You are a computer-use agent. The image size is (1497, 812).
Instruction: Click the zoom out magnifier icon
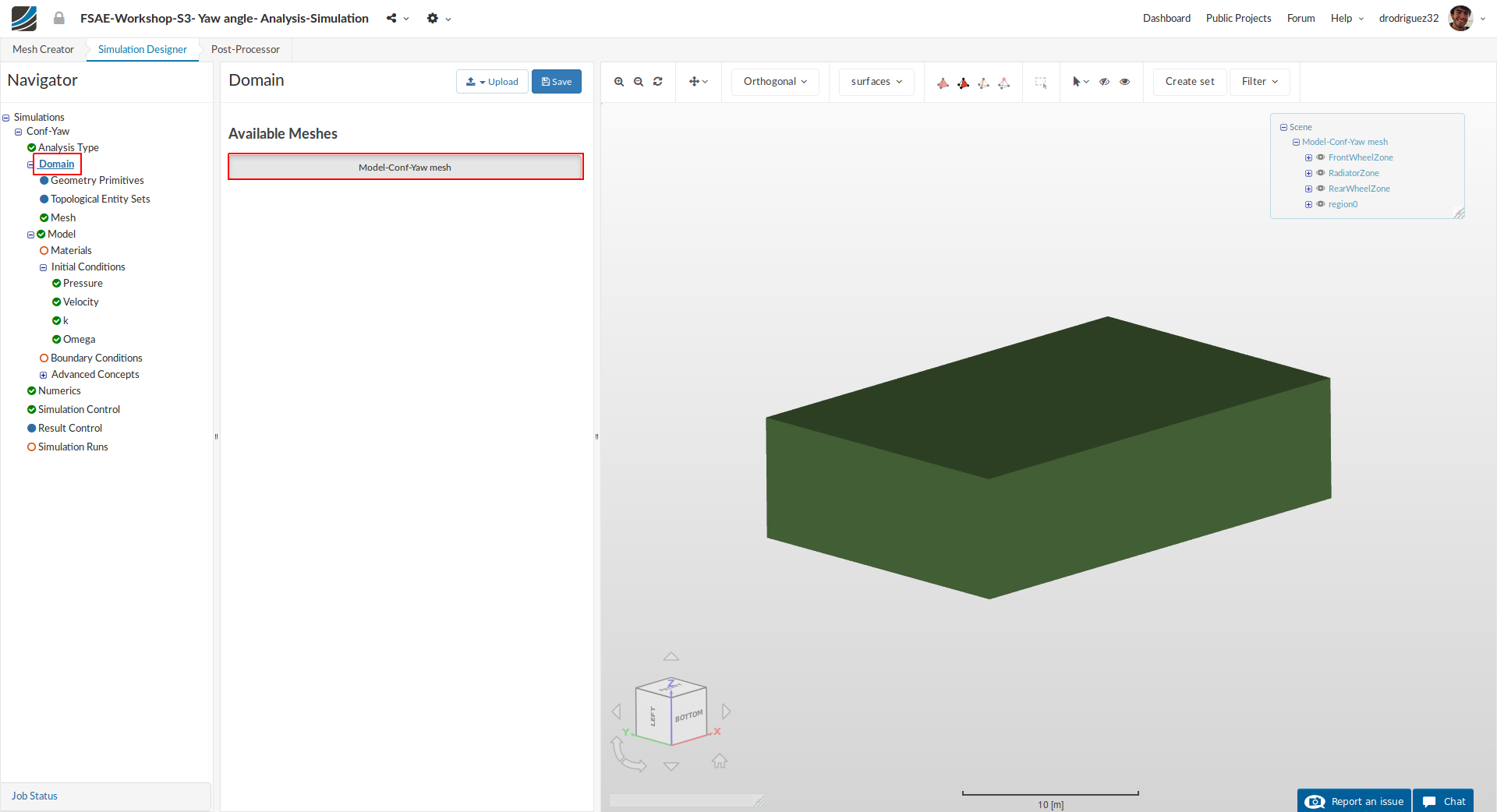click(639, 82)
